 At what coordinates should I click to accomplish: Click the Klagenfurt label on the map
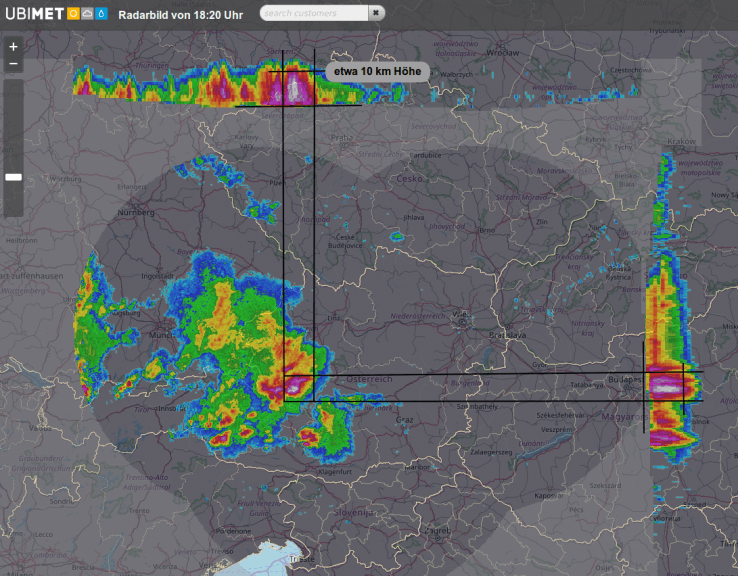click(x=334, y=471)
